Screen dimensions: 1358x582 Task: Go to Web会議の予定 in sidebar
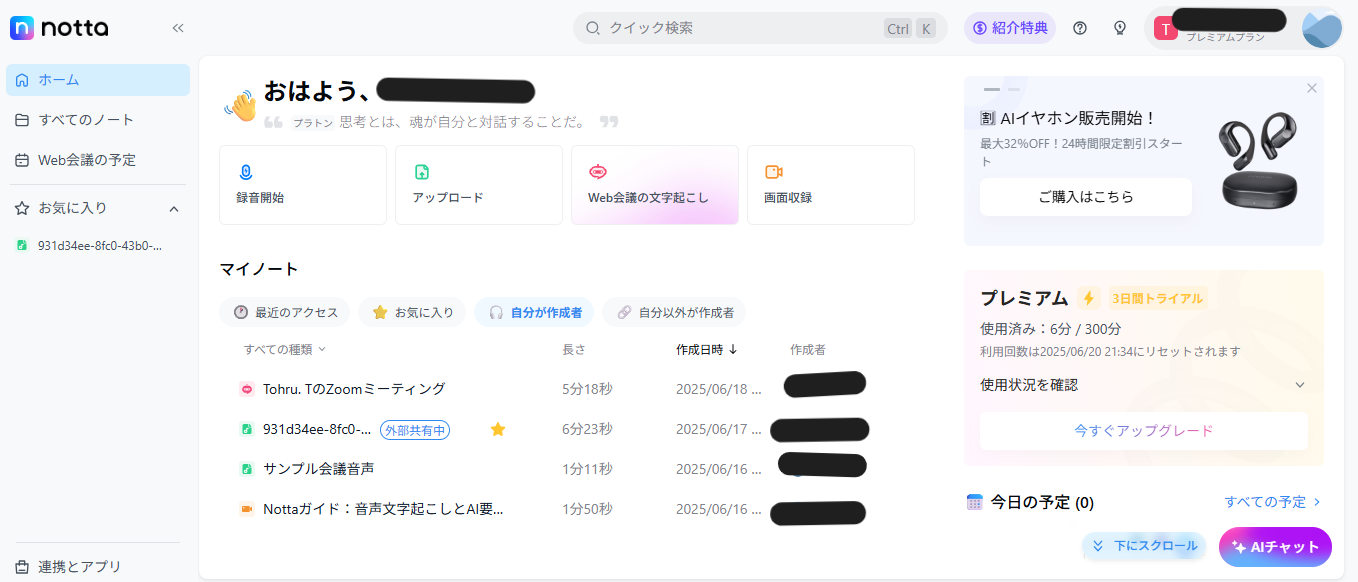87,160
